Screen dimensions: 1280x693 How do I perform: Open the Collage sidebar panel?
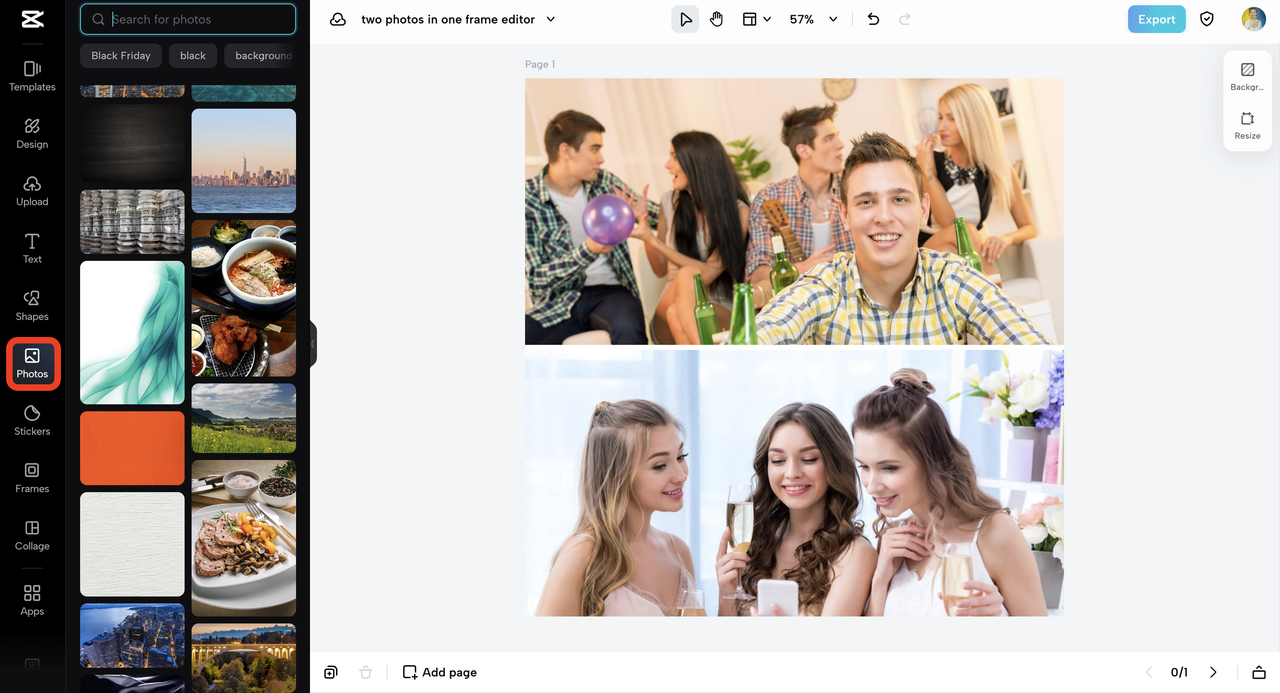(x=32, y=536)
